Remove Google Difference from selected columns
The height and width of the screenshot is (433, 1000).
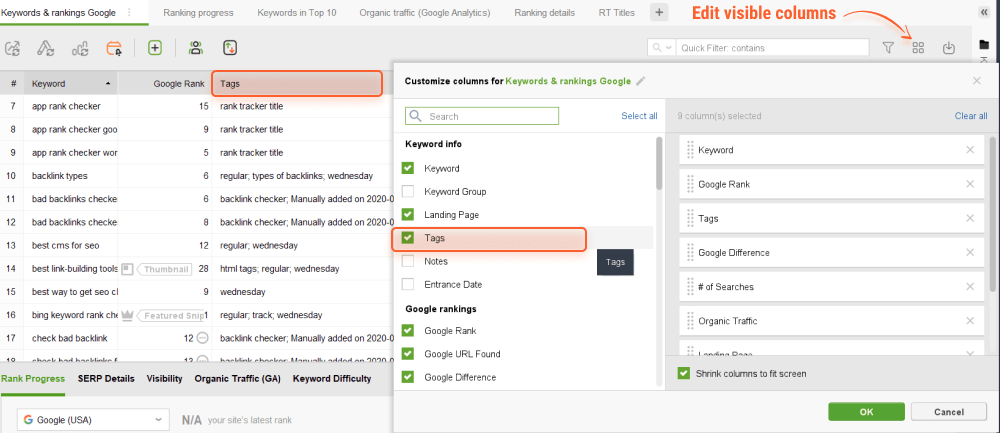tap(970, 252)
